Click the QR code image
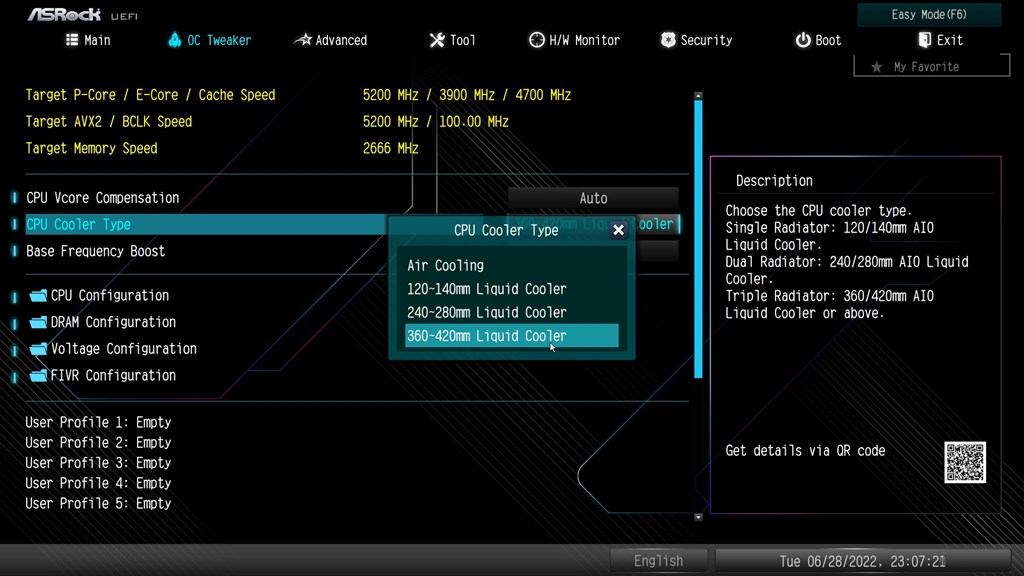The height and width of the screenshot is (576, 1024). click(965, 462)
